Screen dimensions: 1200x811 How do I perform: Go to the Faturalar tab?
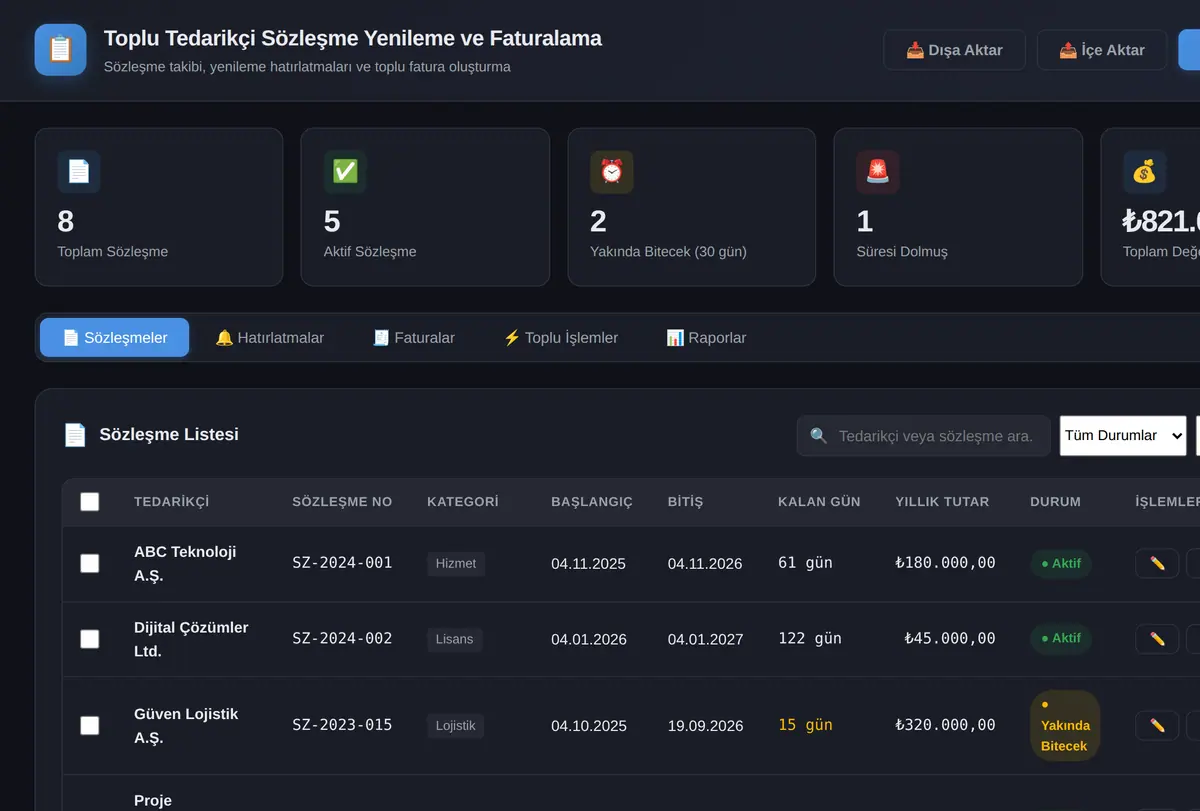413,338
